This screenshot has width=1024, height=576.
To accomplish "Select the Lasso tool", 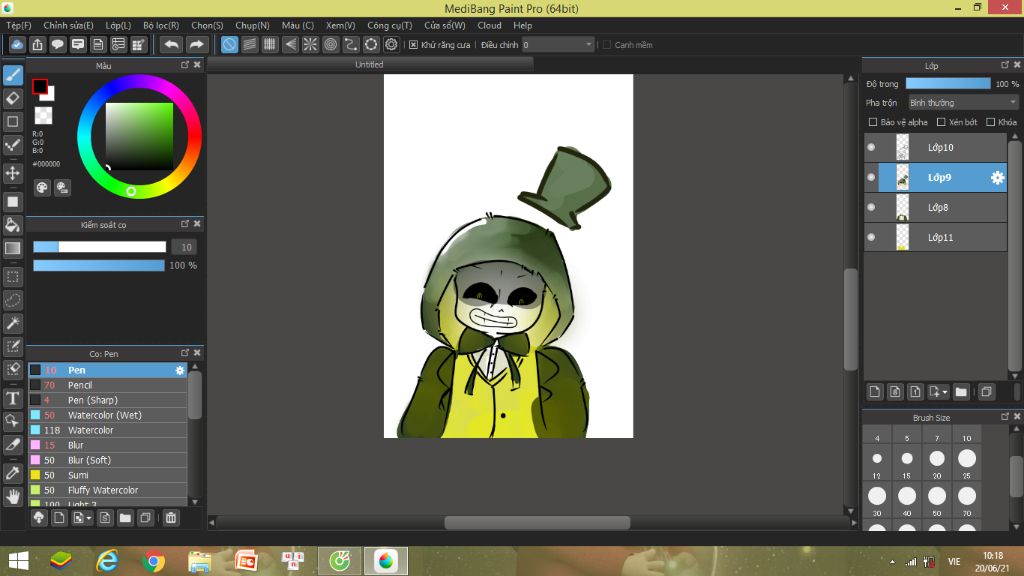I will coord(12,300).
